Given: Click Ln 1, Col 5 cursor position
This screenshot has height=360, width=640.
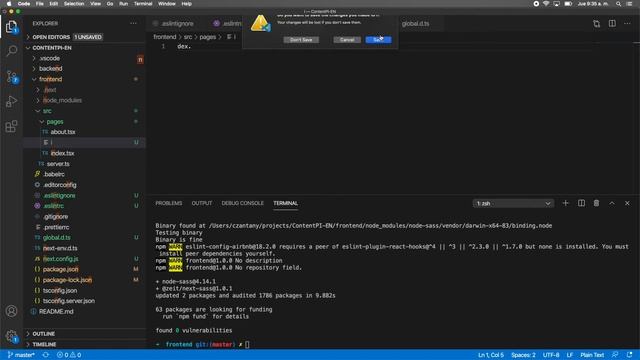Looking at the screenshot, I should point(491,355).
